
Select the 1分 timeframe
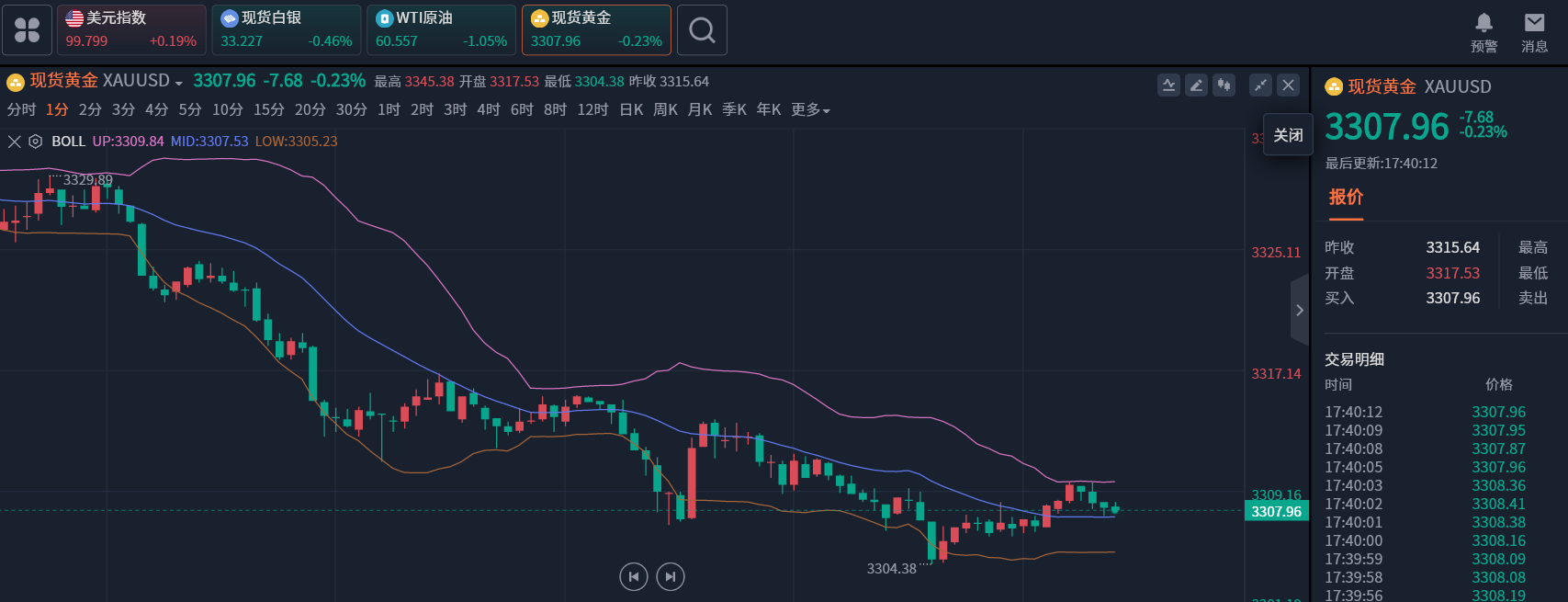(57, 109)
